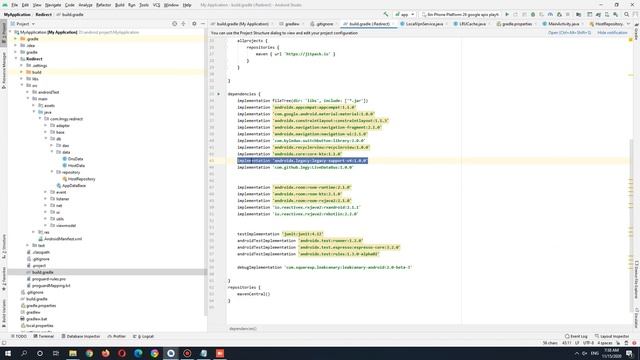The height and width of the screenshot is (360, 640).
Task: Click Hide notification link
Action: click(x=612, y=33)
